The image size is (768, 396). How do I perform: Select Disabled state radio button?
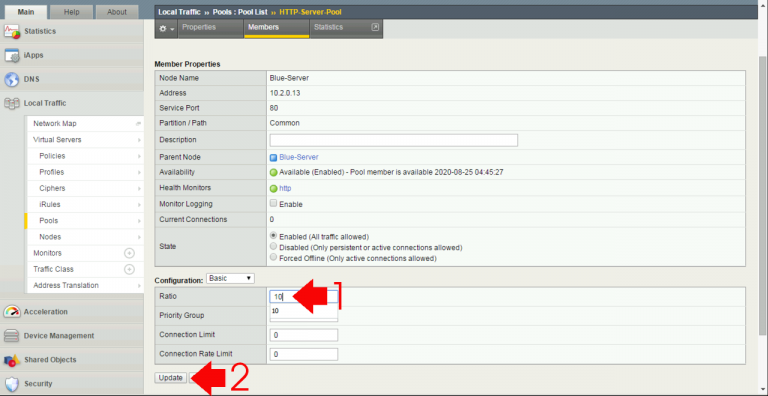point(274,247)
